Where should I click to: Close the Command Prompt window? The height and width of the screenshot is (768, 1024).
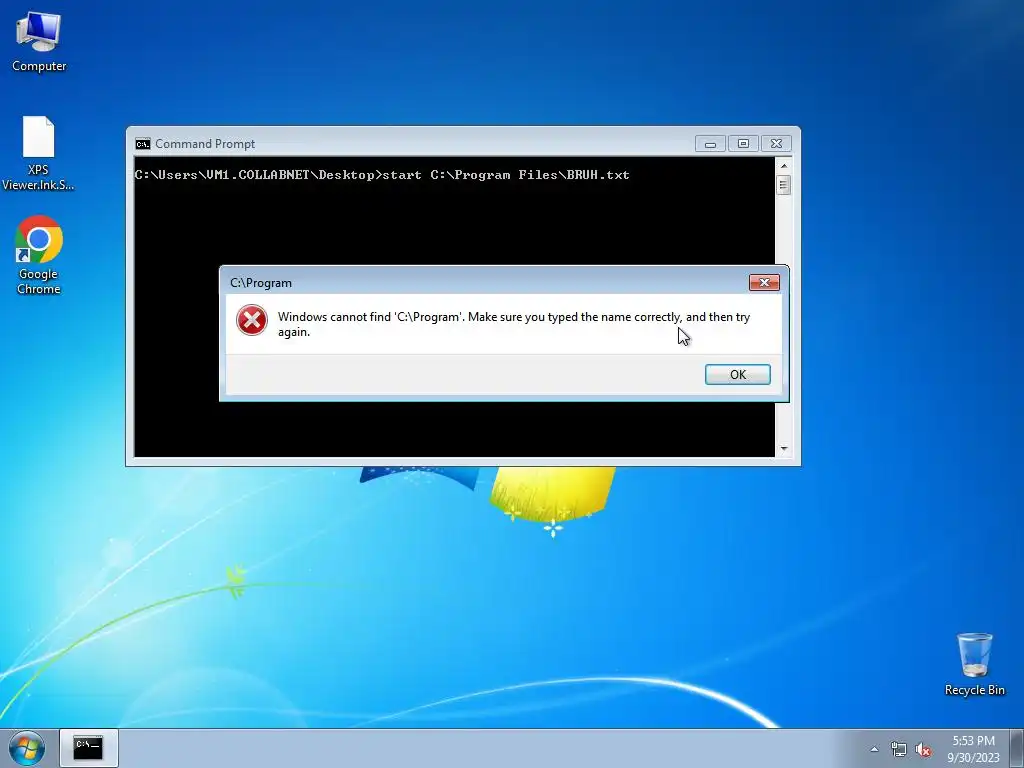[x=776, y=144]
